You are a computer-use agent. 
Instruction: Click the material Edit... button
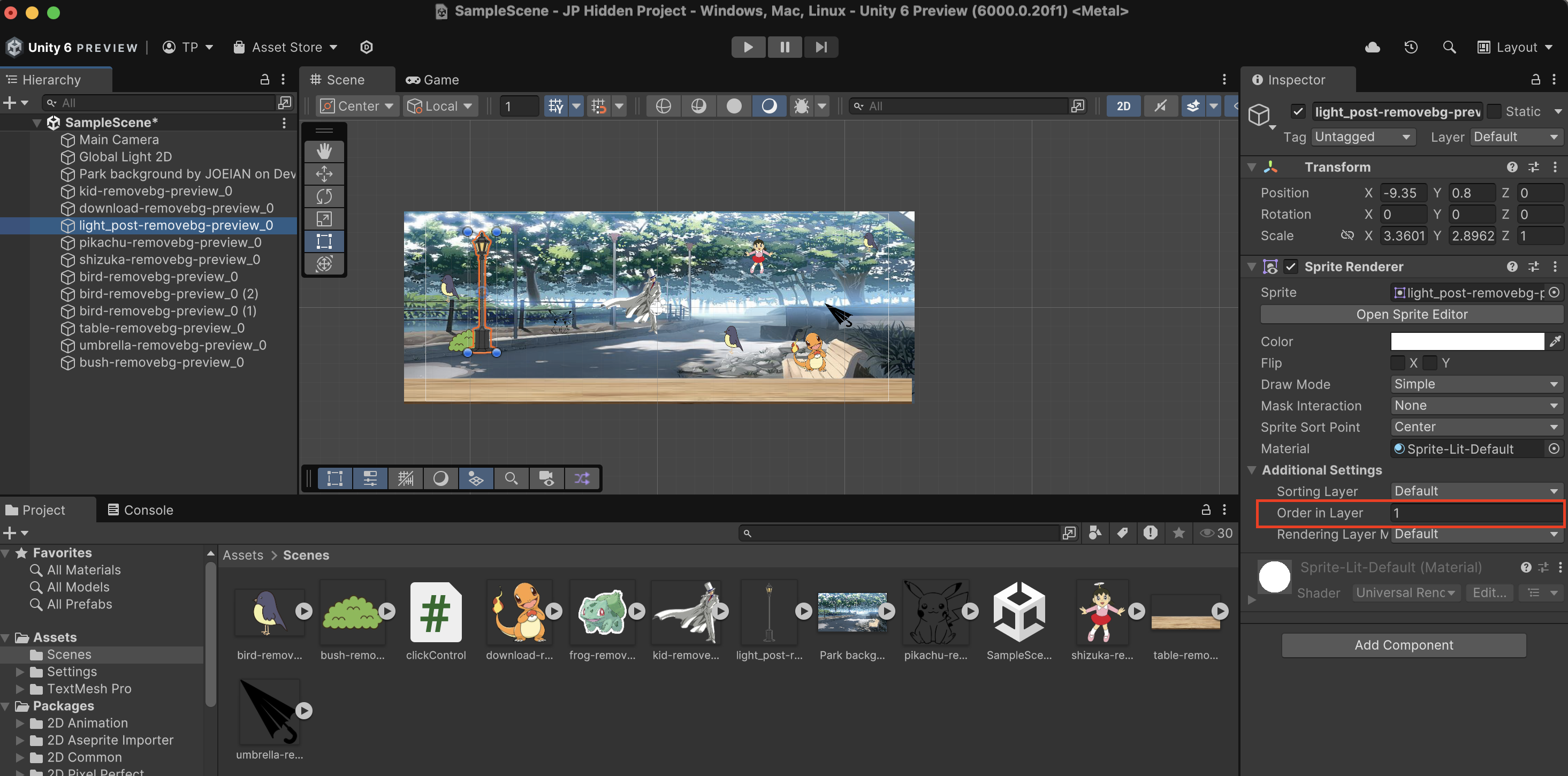tap(1489, 592)
